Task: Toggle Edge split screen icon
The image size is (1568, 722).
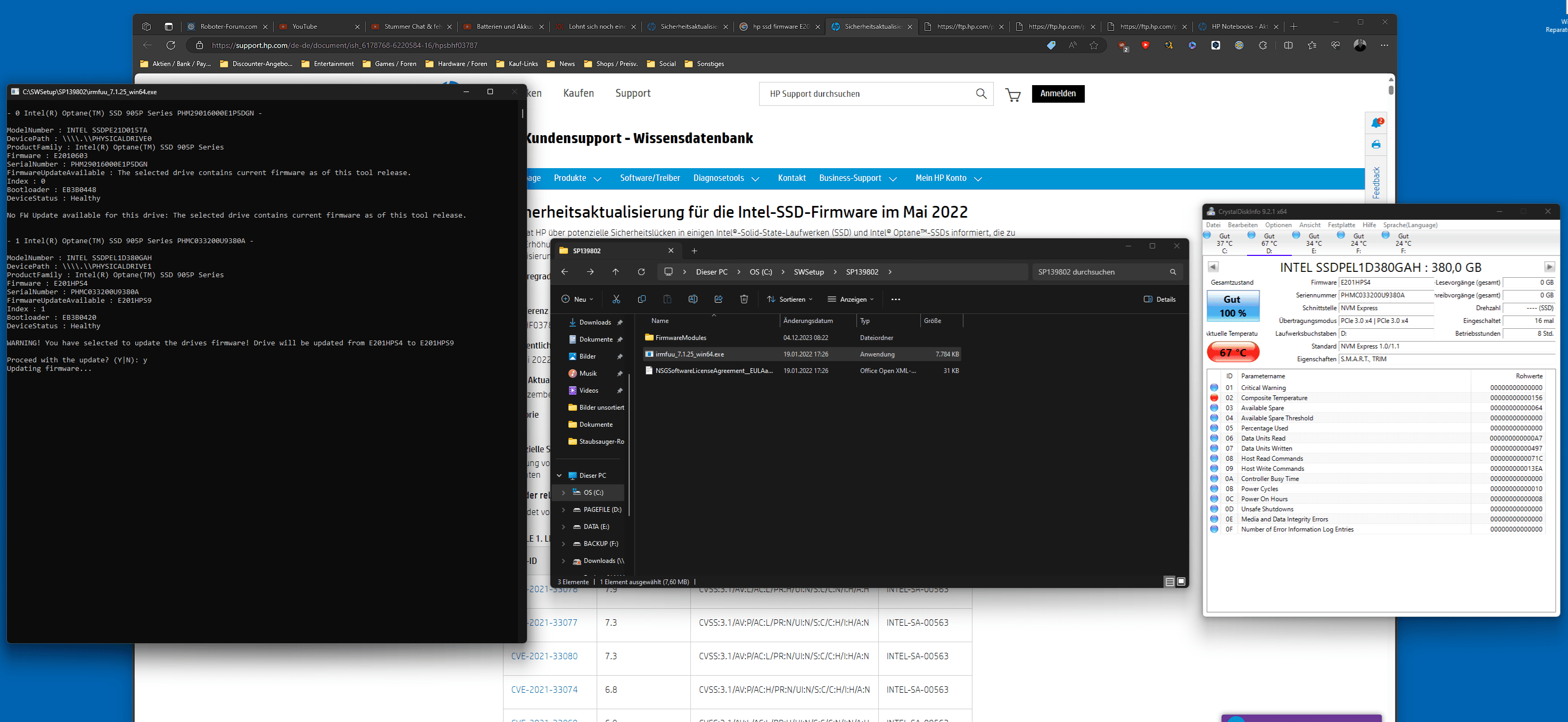Action: 1288,45
